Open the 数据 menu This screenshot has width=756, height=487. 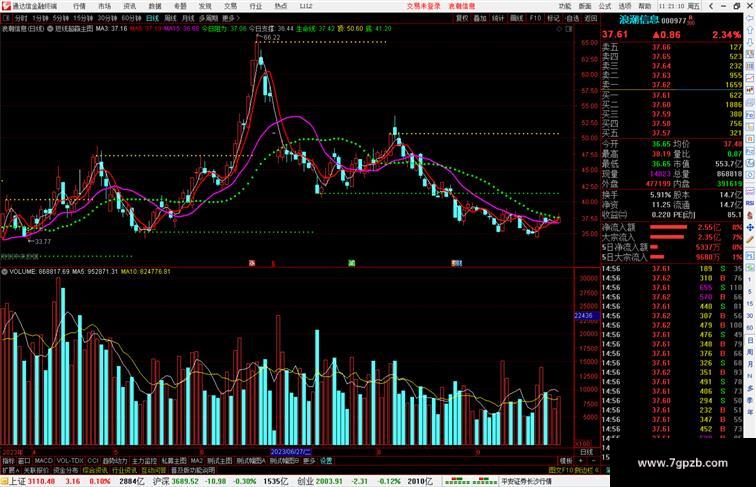coord(155,6)
